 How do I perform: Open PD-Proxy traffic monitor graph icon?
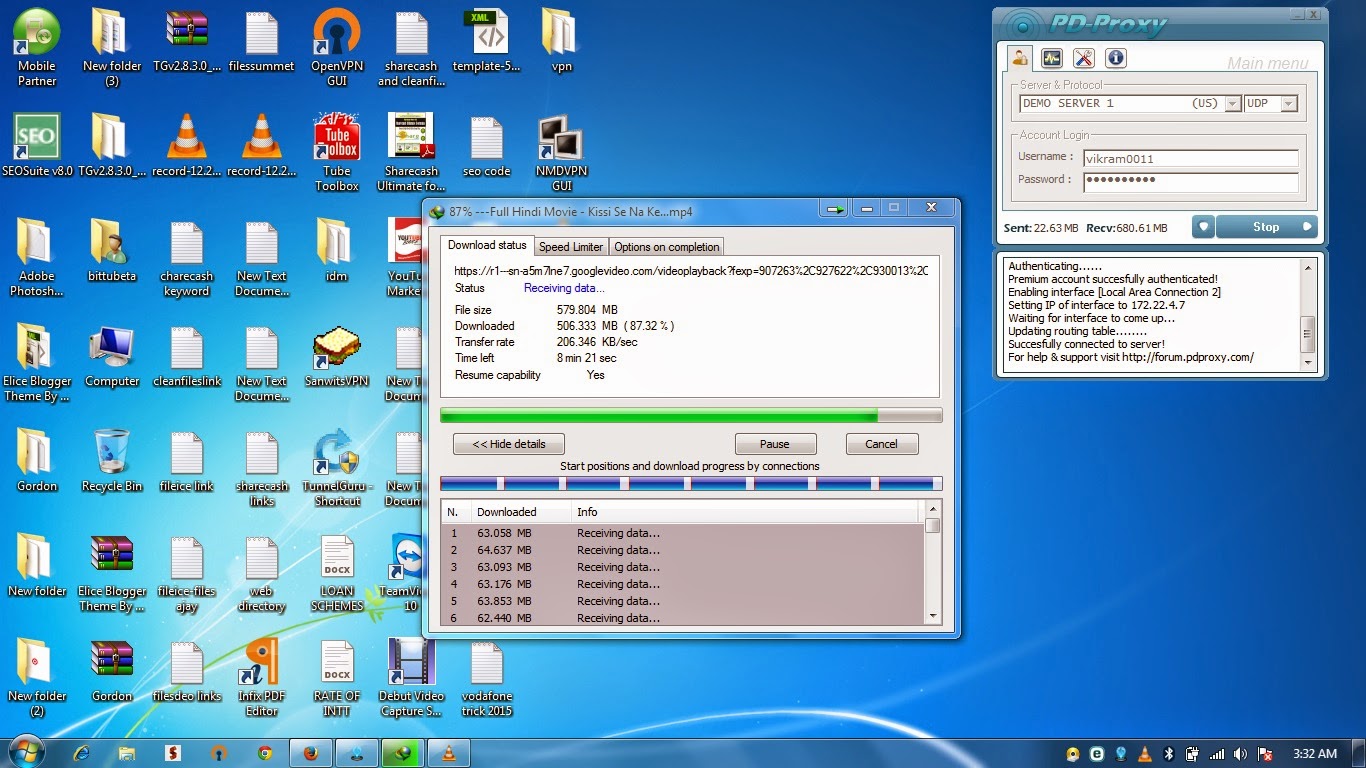pyautogui.click(x=1051, y=58)
